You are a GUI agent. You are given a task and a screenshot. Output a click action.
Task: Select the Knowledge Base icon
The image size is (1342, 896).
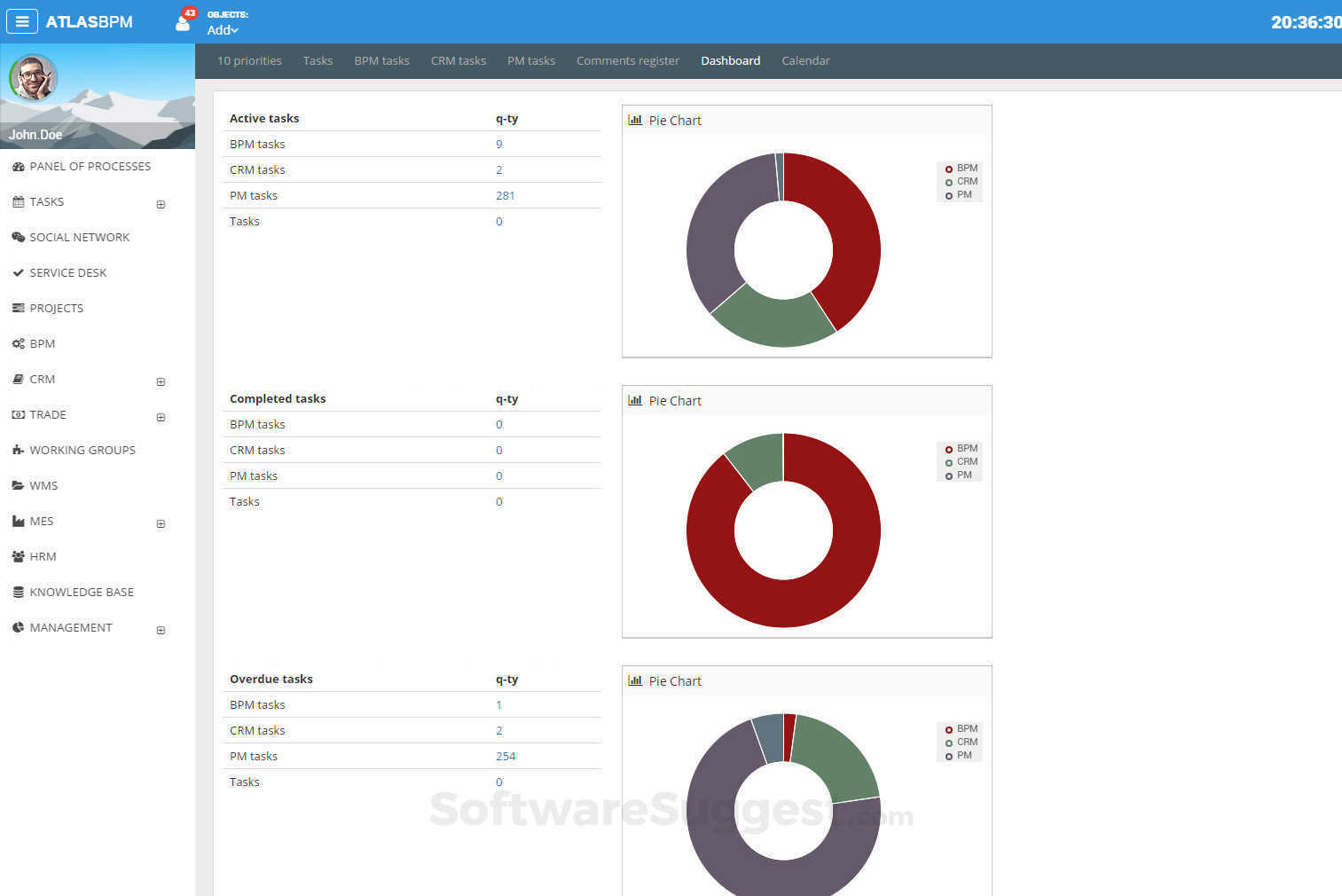pos(19,592)
